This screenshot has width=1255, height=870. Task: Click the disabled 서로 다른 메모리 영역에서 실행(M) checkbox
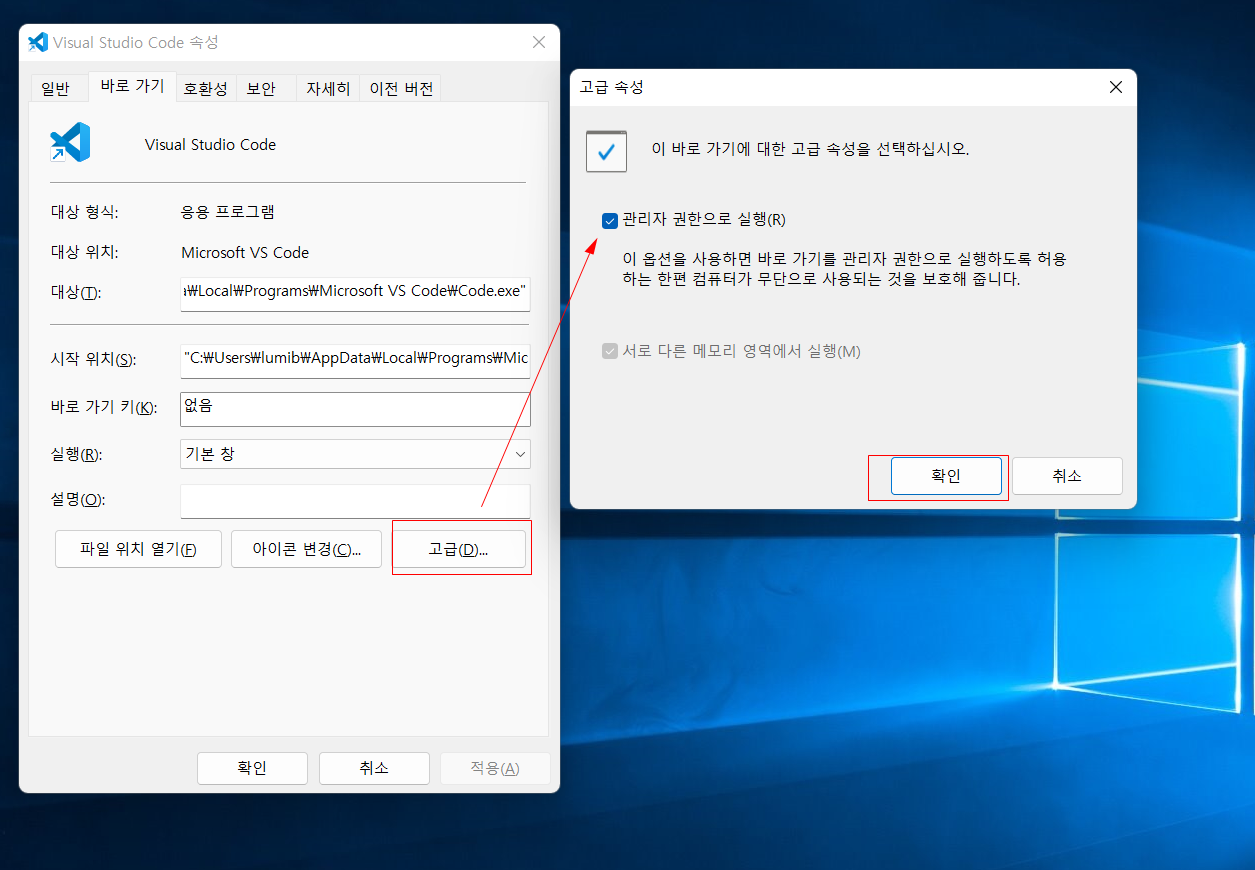click(x=609, y=351)
